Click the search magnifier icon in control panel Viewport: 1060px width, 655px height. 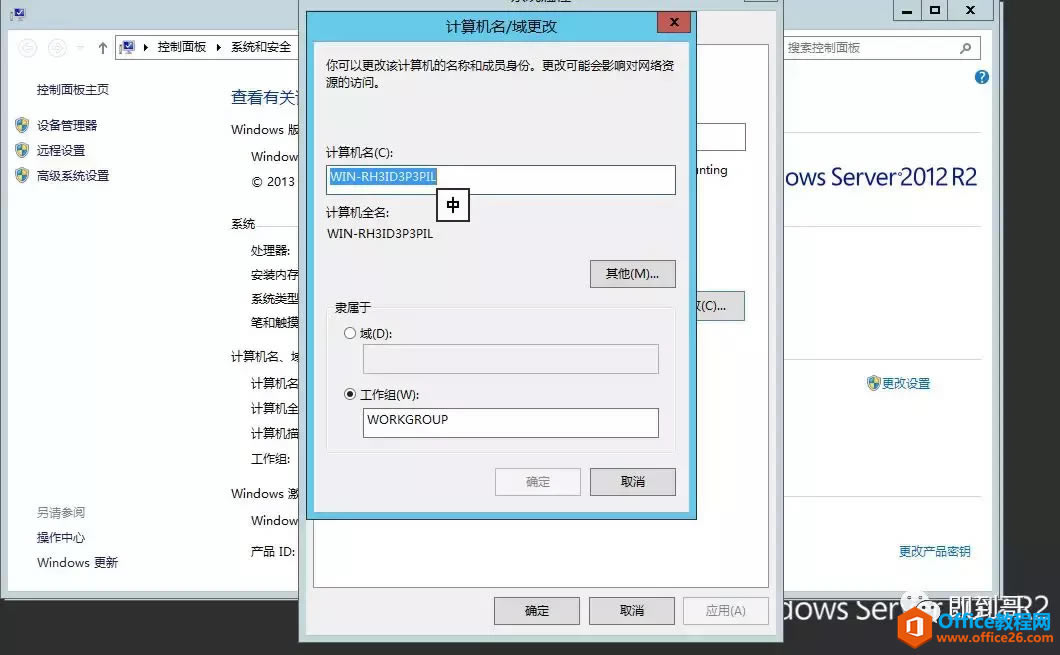[x=965, y=48]
